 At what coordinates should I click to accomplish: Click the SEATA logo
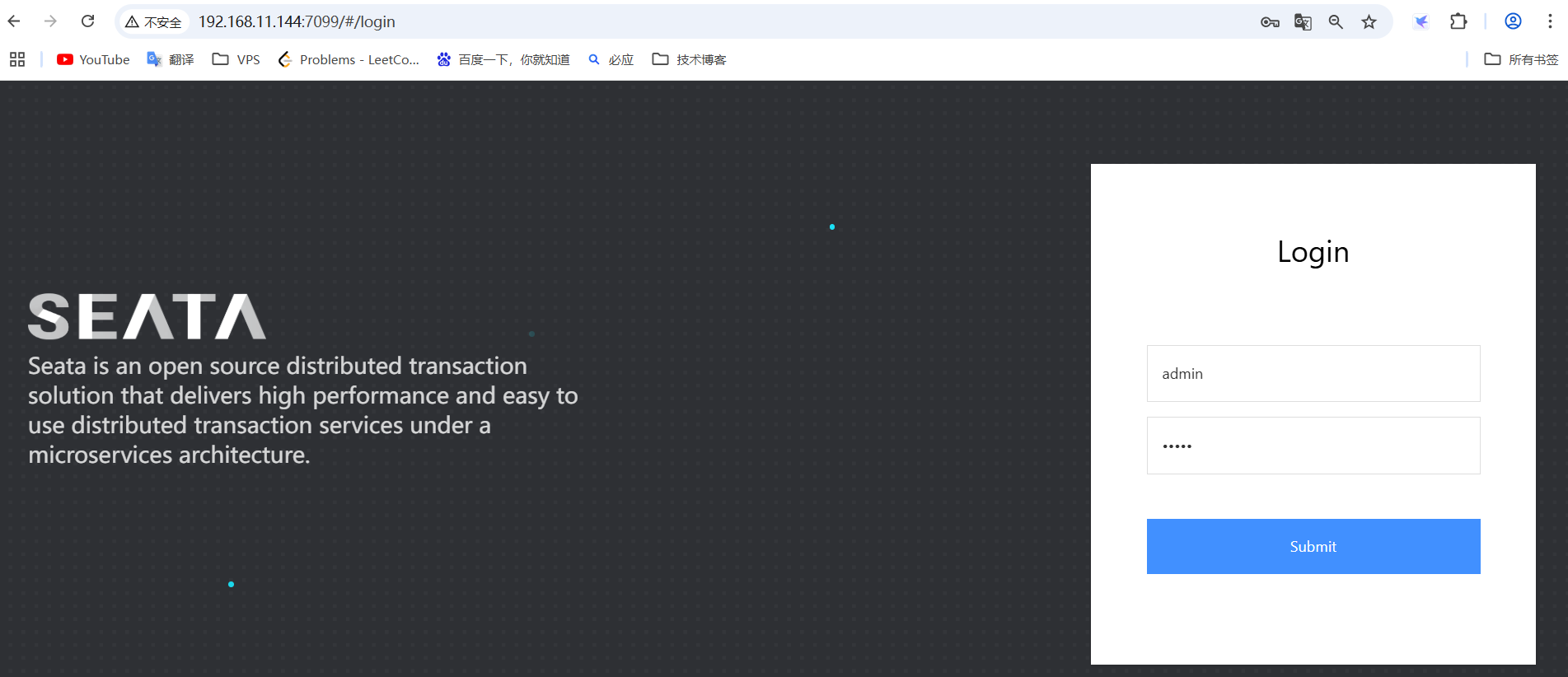(x=147, y=316)
